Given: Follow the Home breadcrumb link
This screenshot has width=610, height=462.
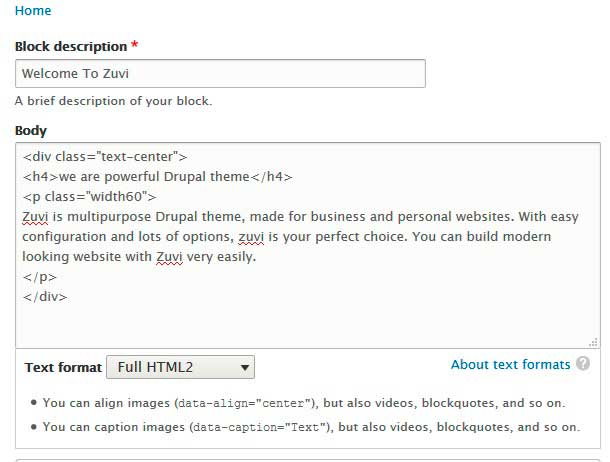Looking at the screenshot, I should [x=33, y=11].
